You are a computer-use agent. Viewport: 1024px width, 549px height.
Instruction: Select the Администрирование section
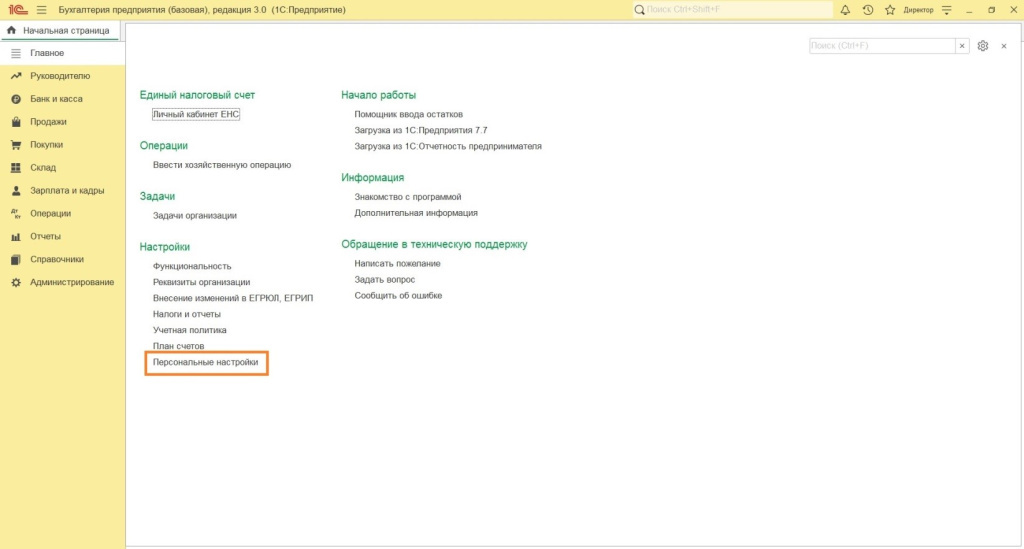72,282
